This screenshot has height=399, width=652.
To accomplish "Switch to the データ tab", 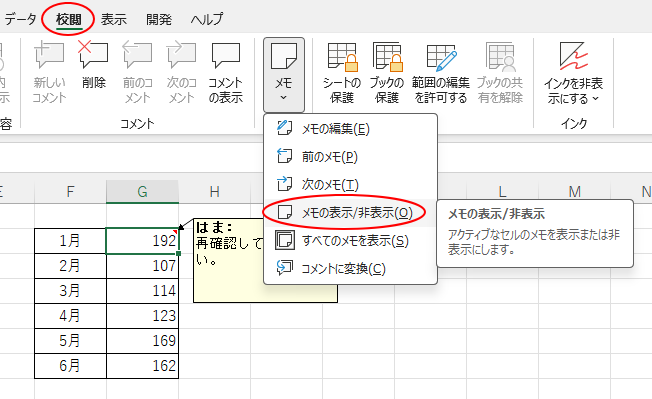I will 20,20.
